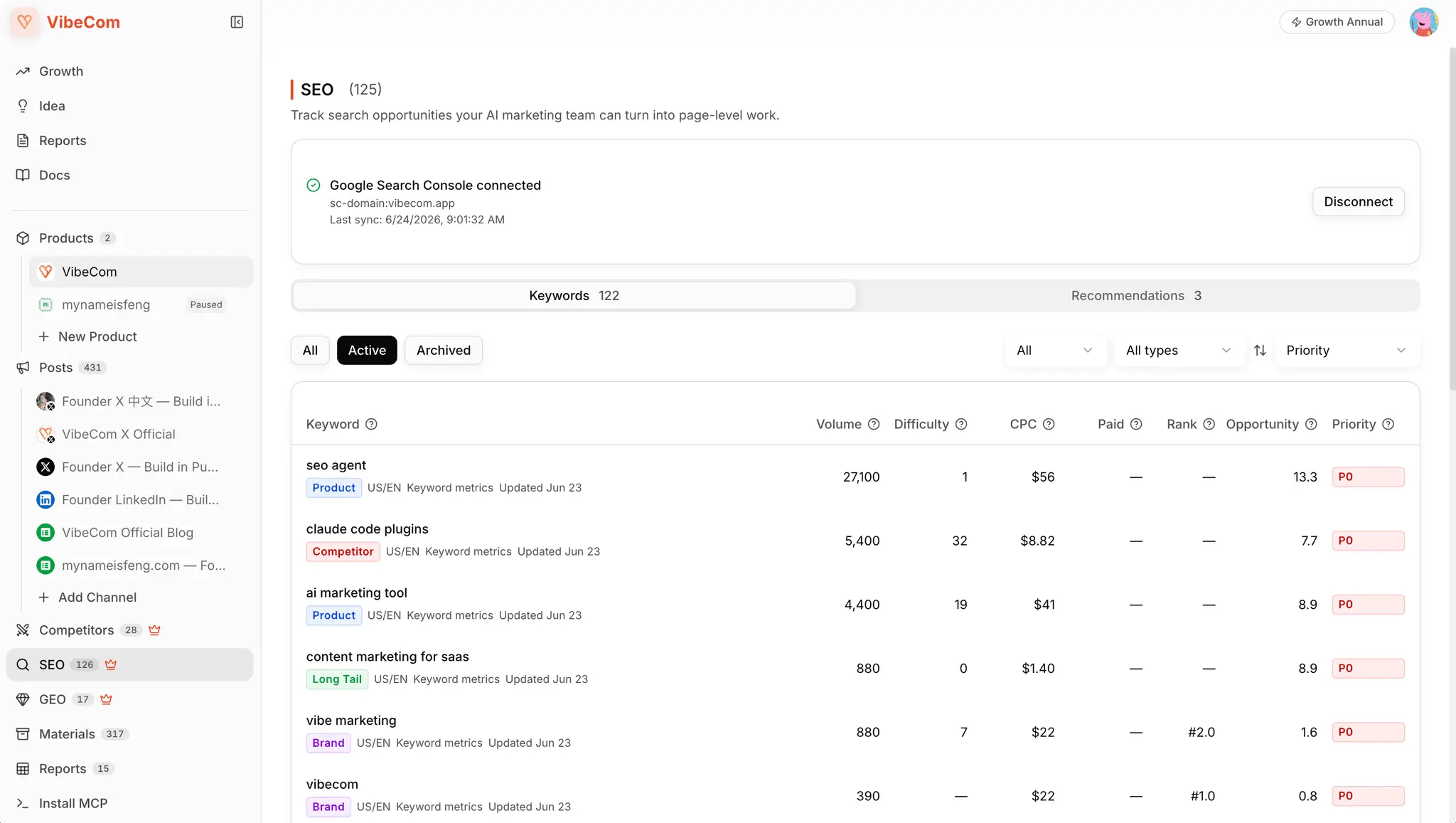
Task: Open priority selector for claude code plugins
Action: tap(1368, 541)
